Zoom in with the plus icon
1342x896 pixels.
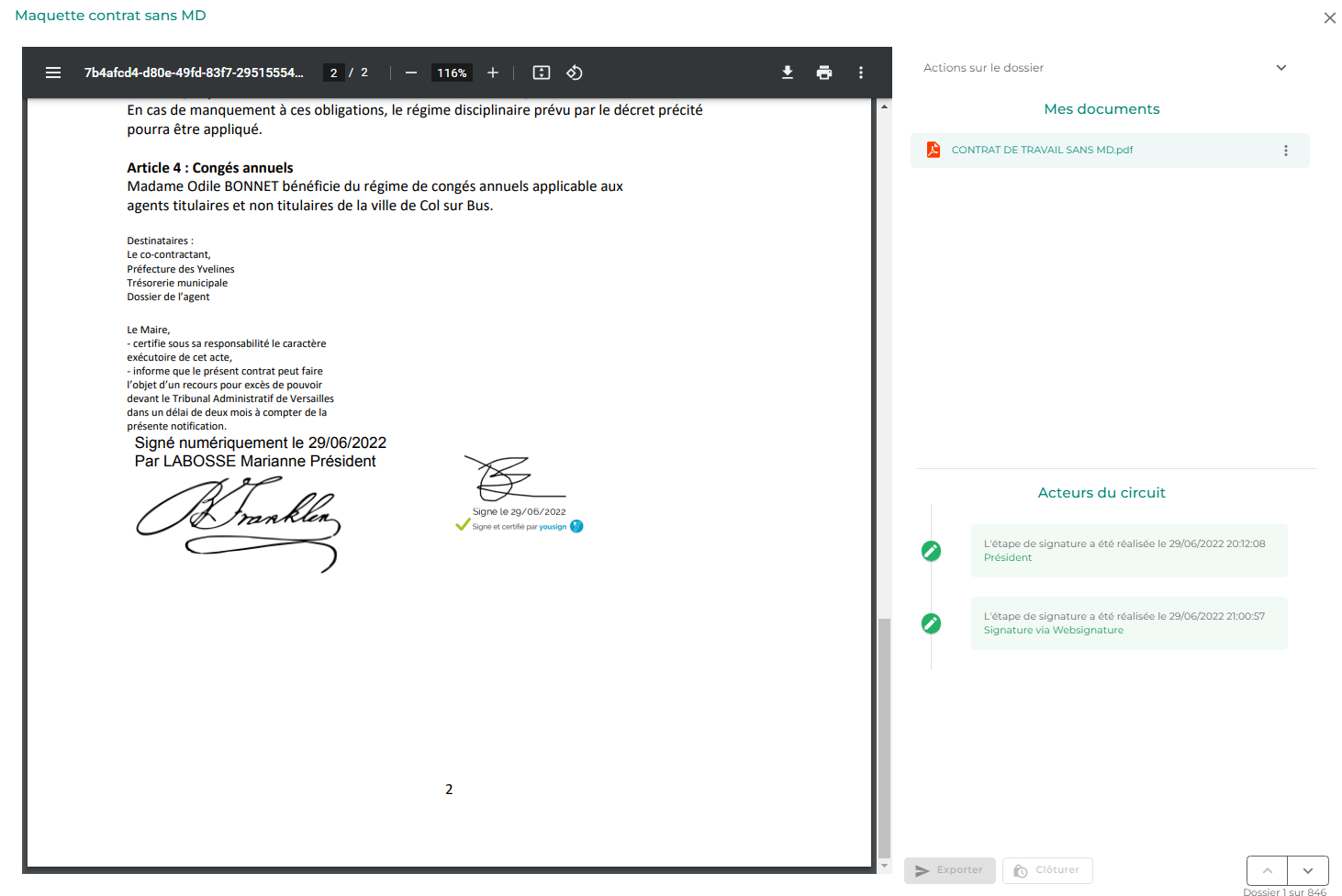493,73
